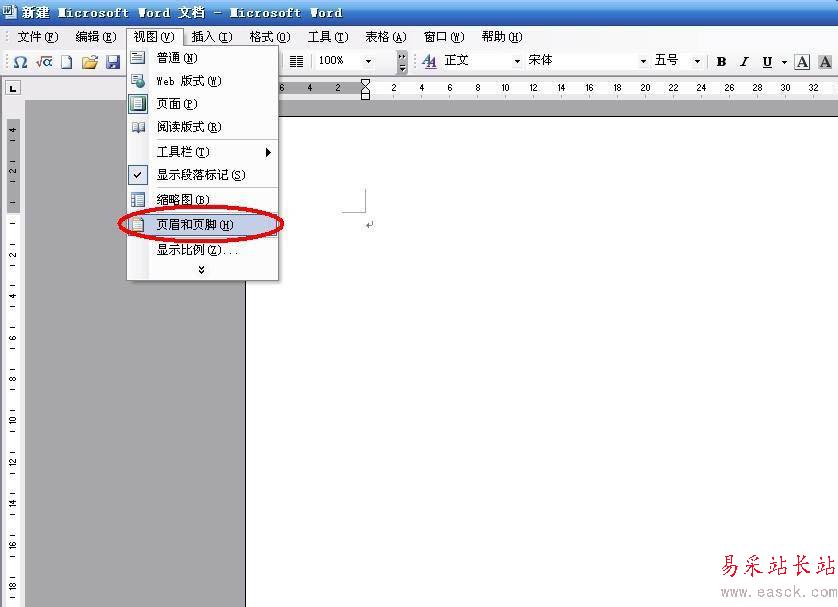Toggle italic formatting
This screenshot has height=607, width=838.
pos(744,61)
